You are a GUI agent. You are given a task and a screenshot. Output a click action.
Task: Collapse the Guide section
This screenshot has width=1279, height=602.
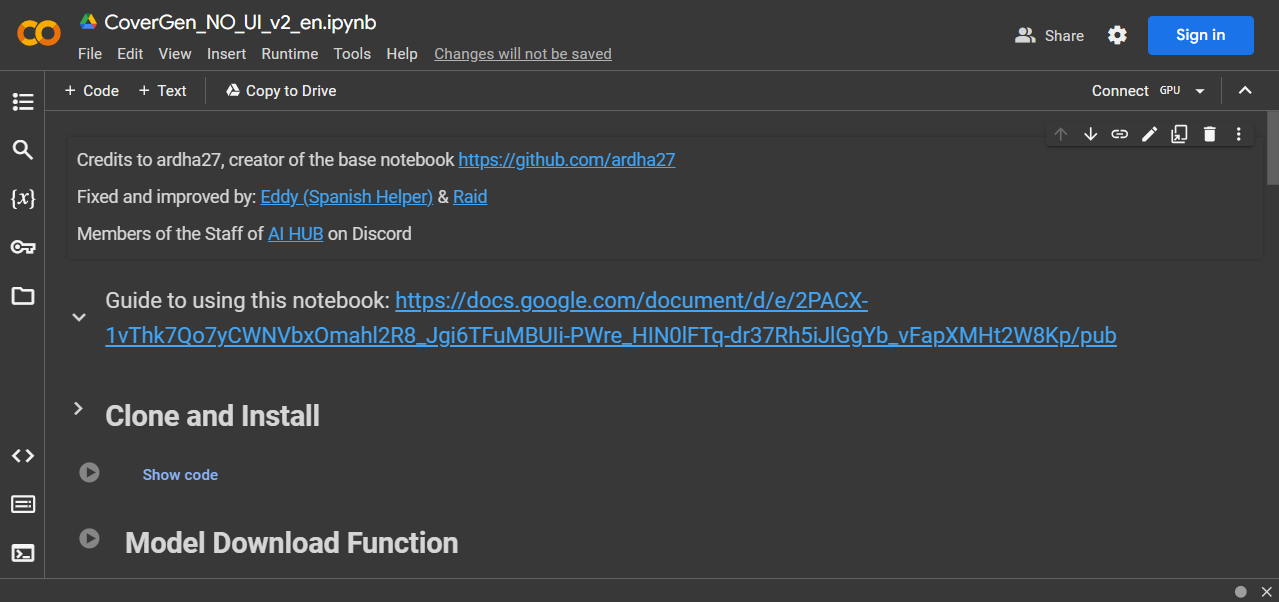(78, 318)
